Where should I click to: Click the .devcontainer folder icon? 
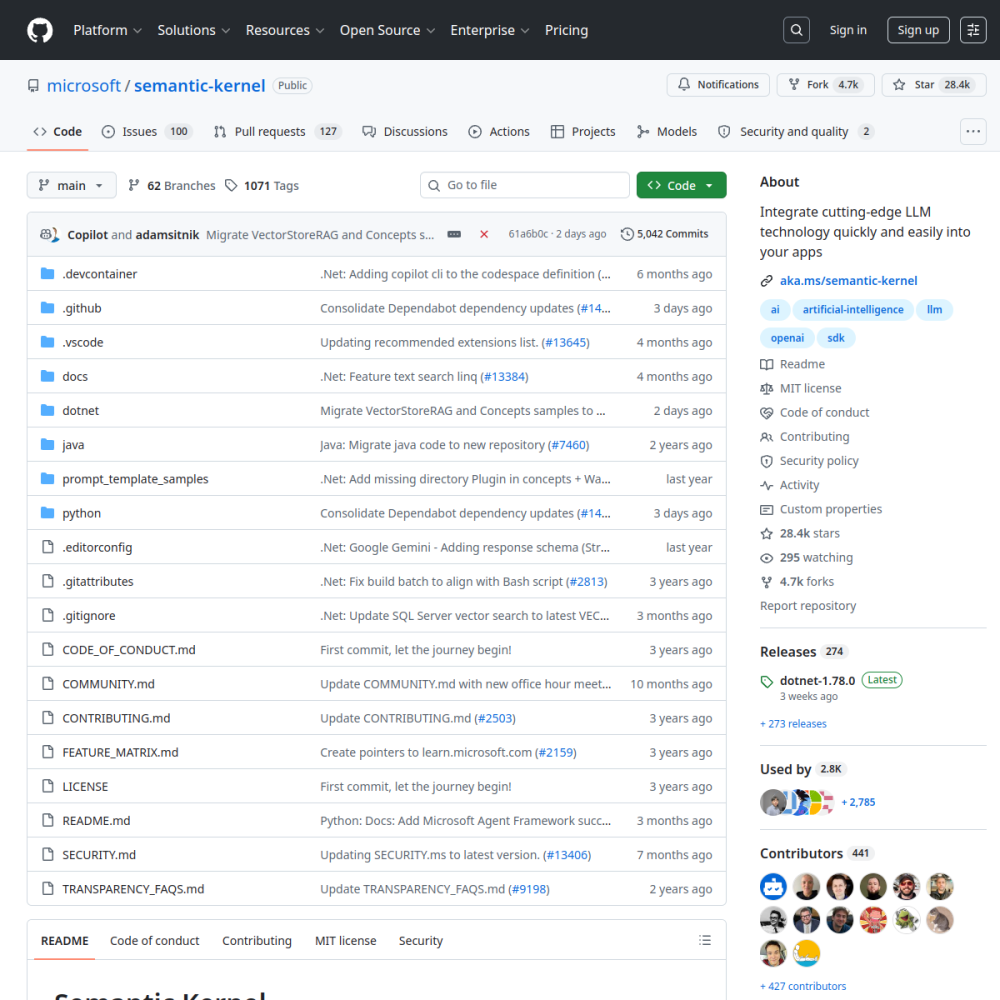47,274
